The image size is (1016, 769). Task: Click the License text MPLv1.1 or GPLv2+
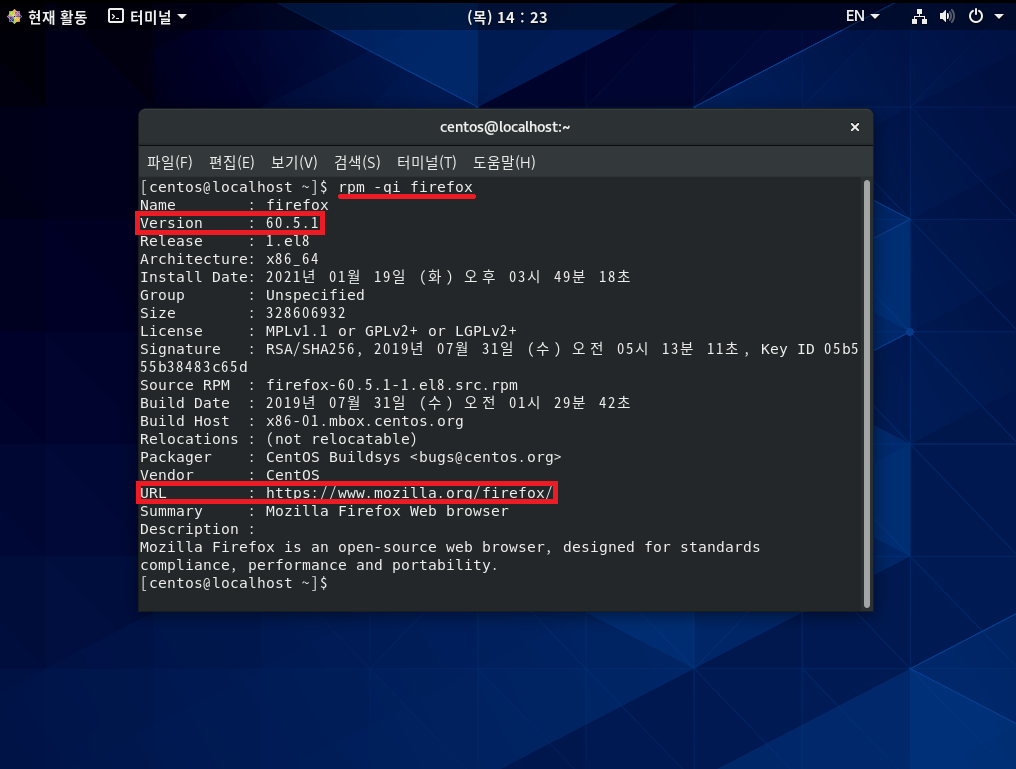click(x=341, y=331)
